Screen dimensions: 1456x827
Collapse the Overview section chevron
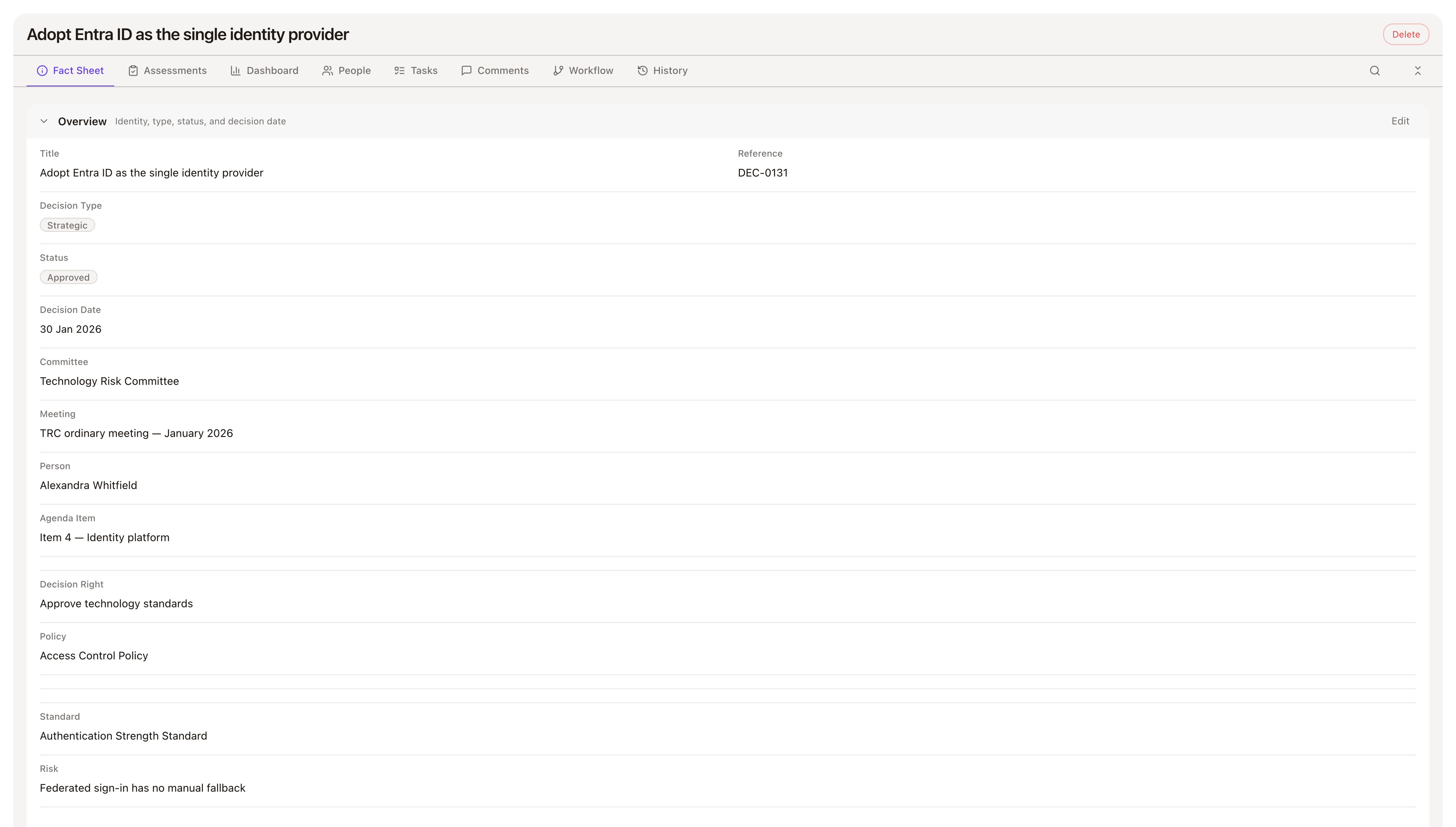[44, 121]
